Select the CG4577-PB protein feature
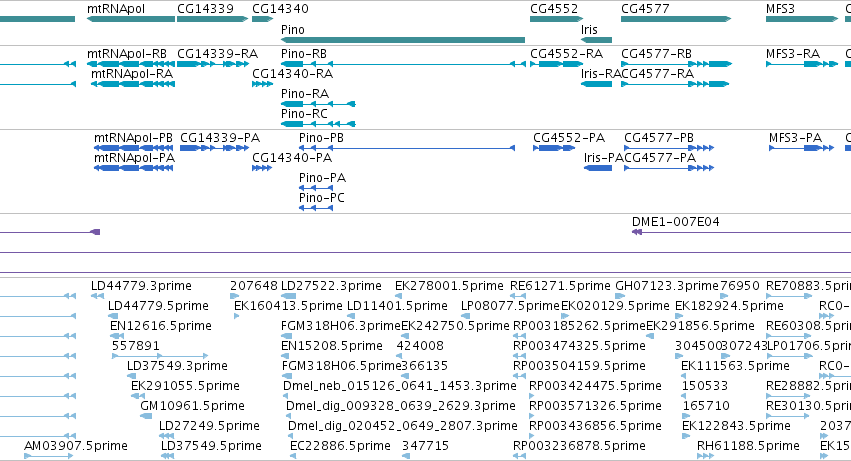The width and height of the screenshot is (851, 461). (669, 148)
